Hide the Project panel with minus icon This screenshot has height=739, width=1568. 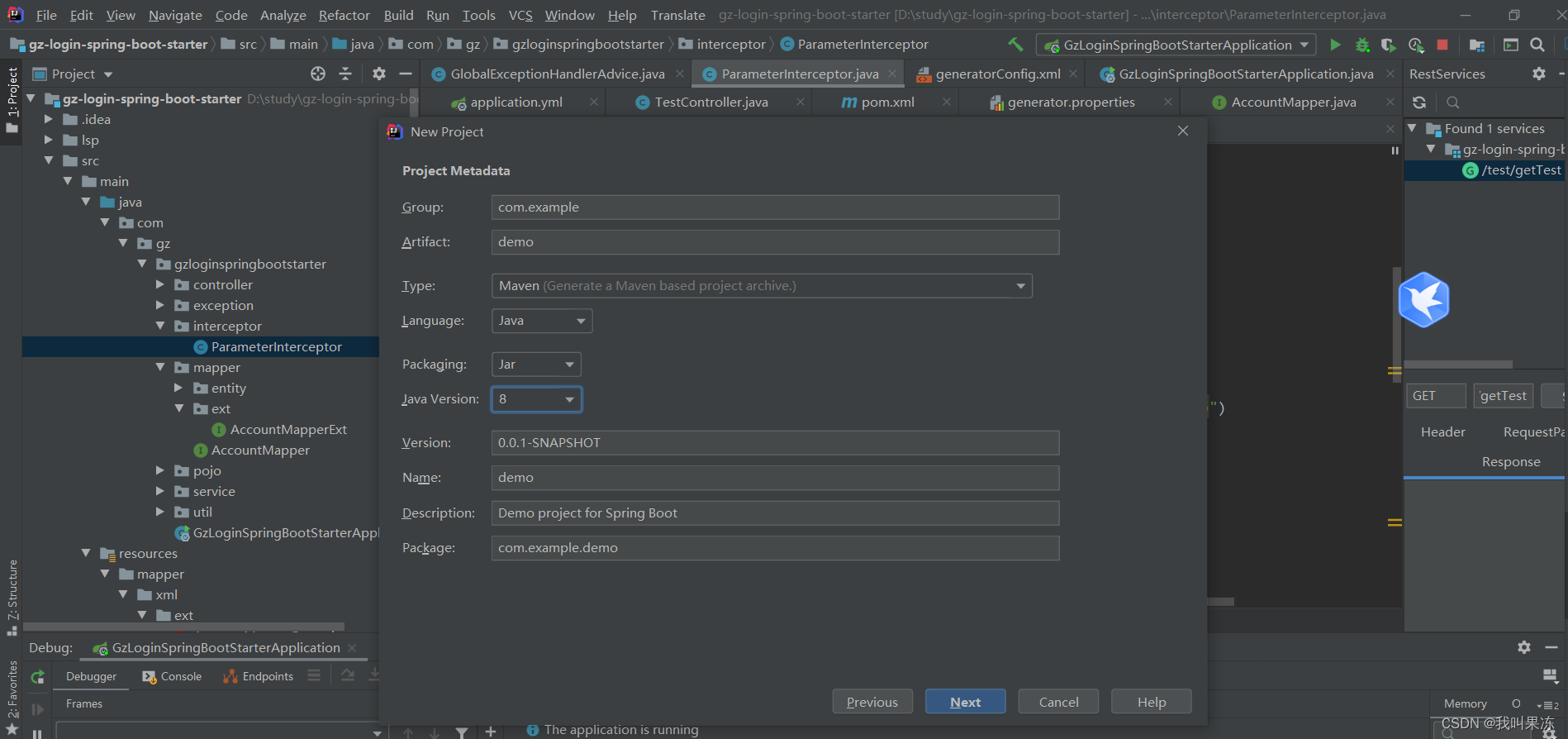point(406,74)
